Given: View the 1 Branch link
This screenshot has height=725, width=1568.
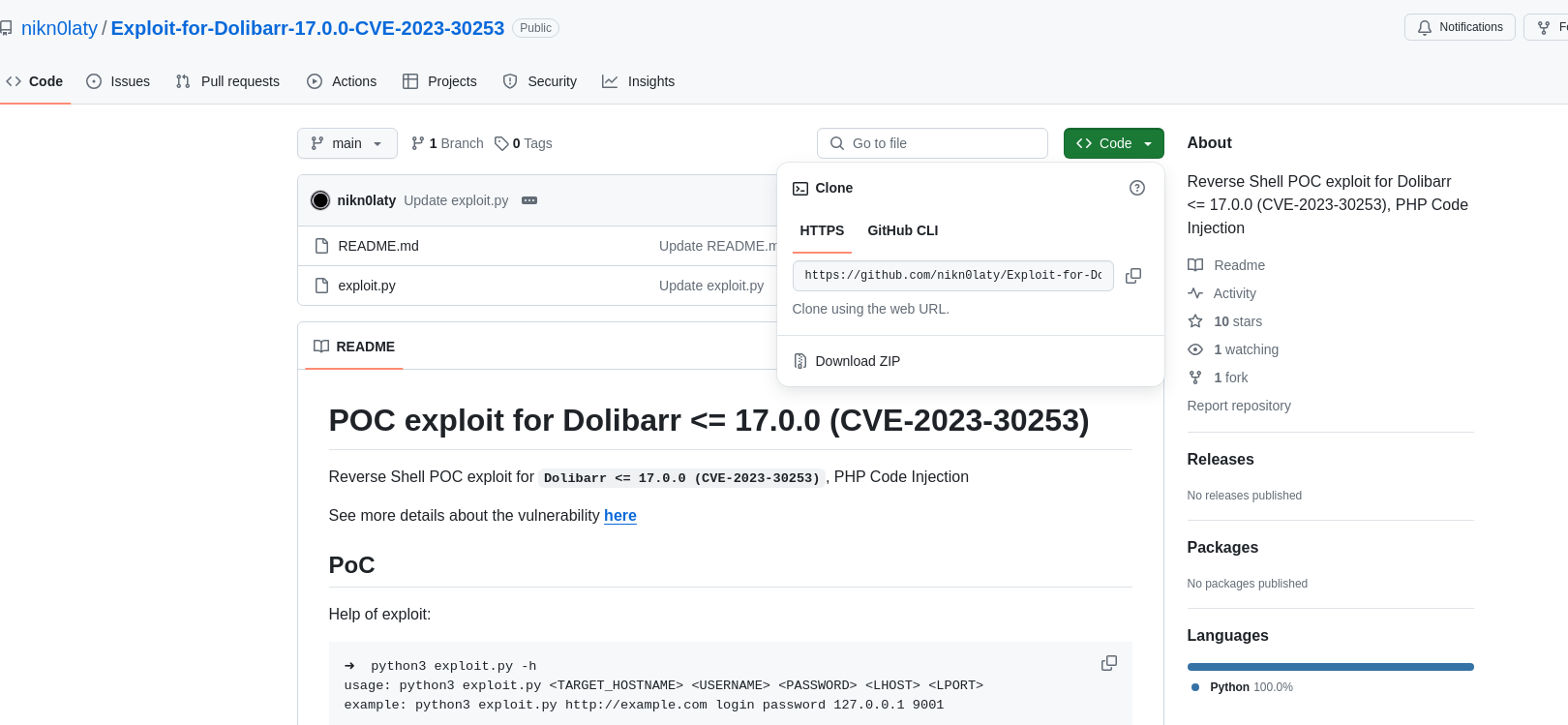Looking at the screenshot, I should coord(447,143).
